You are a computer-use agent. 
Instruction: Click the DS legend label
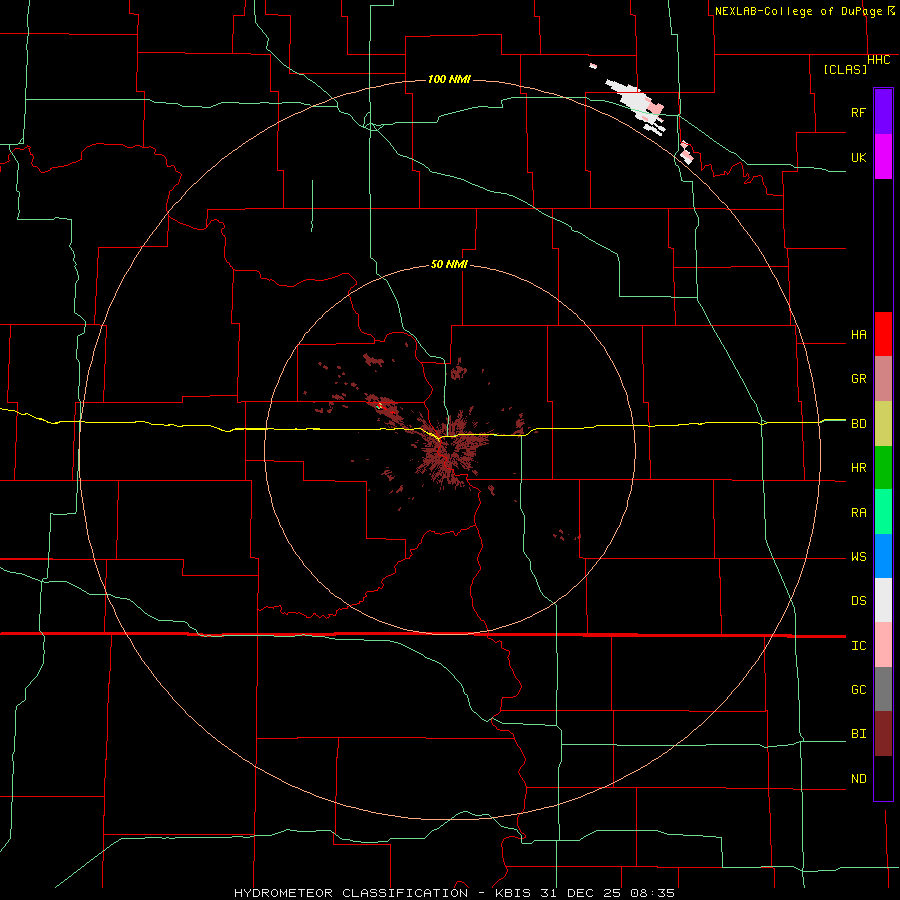pyautogui.click(x=858, y=601)
